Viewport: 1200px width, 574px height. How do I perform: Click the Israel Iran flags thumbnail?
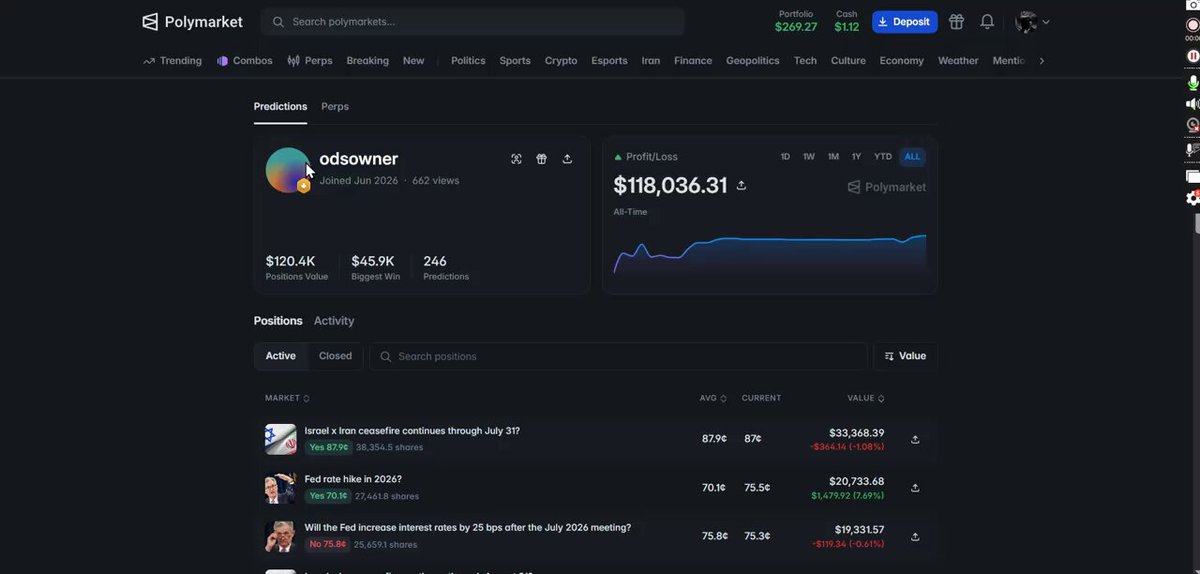[280, 439]
